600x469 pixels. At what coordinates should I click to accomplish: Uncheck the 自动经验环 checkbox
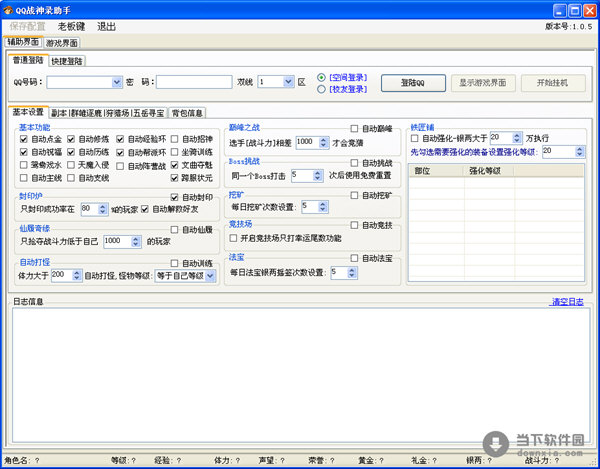click(120, 139)
